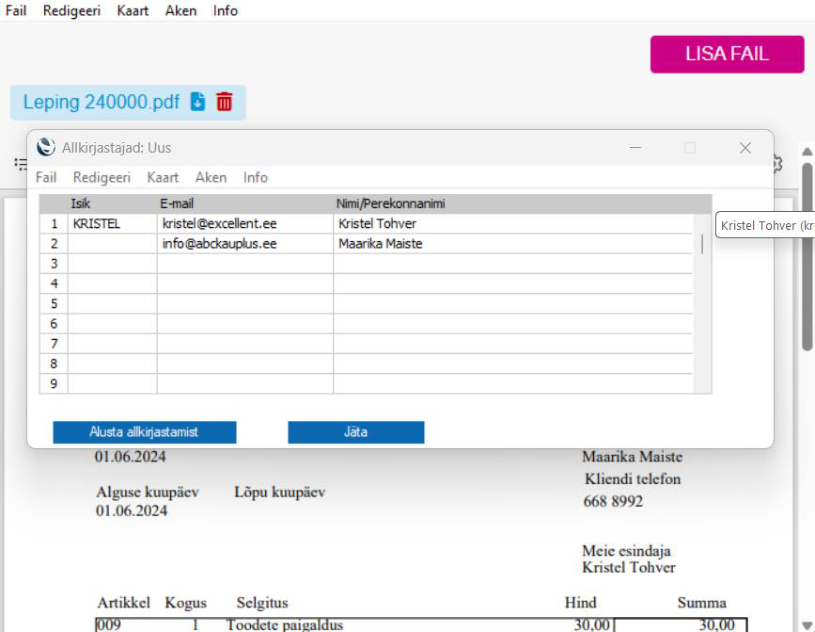This screenshot has height=632, width=815.
Task: Select the KRISTEL cell in the Isik column
Action: (112, 223)
